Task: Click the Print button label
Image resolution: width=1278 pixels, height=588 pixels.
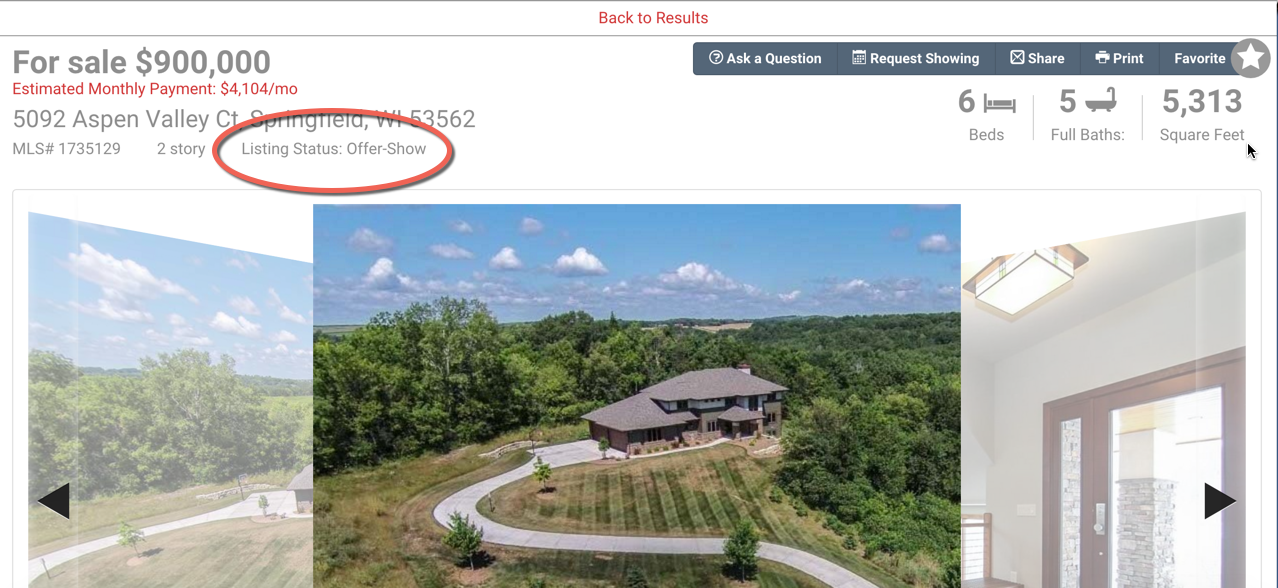Action: point(1128,58)
